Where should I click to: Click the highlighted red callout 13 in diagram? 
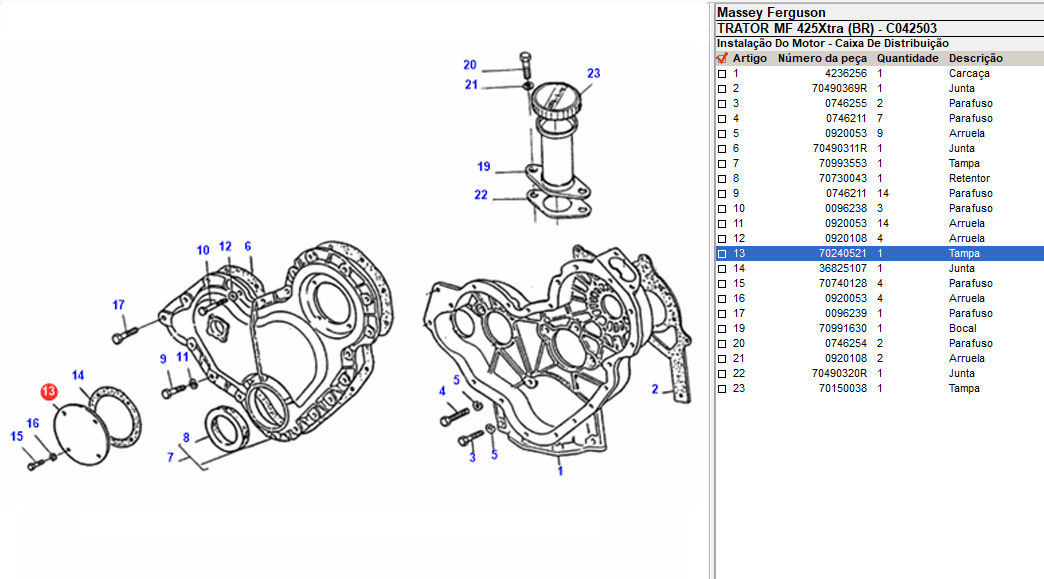coord(48,392)
